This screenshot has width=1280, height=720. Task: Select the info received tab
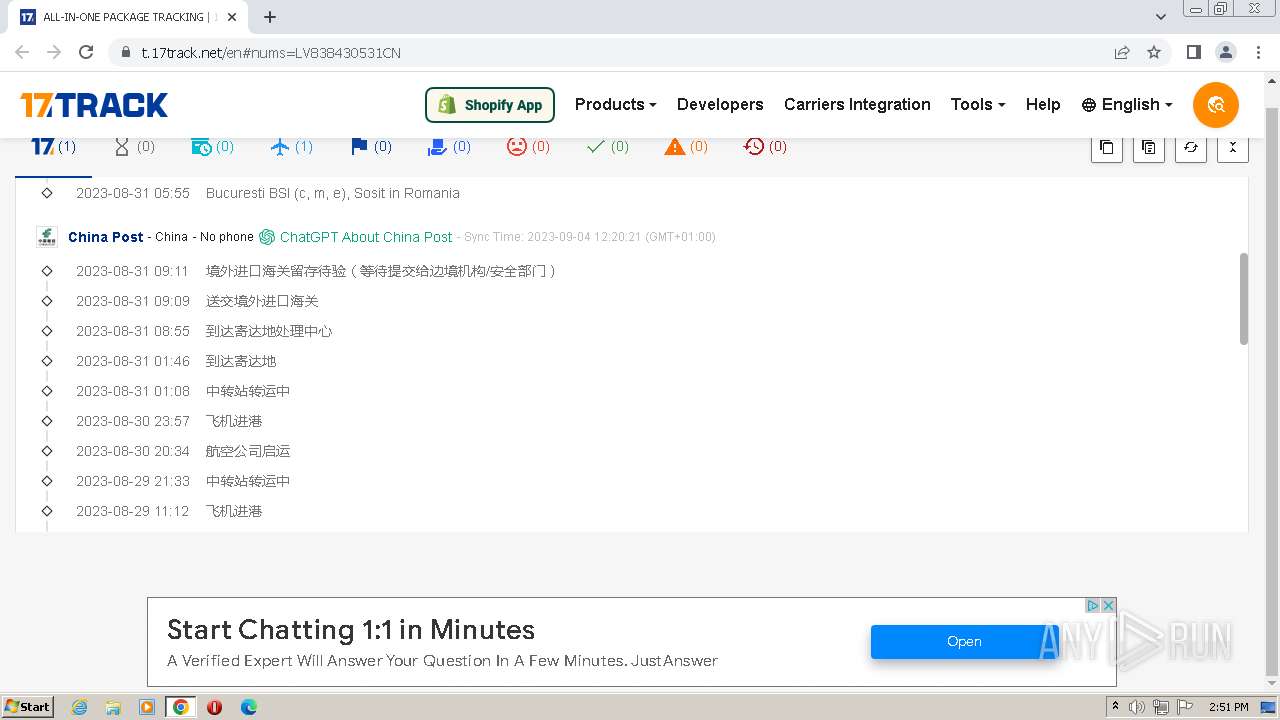point(212,147)
